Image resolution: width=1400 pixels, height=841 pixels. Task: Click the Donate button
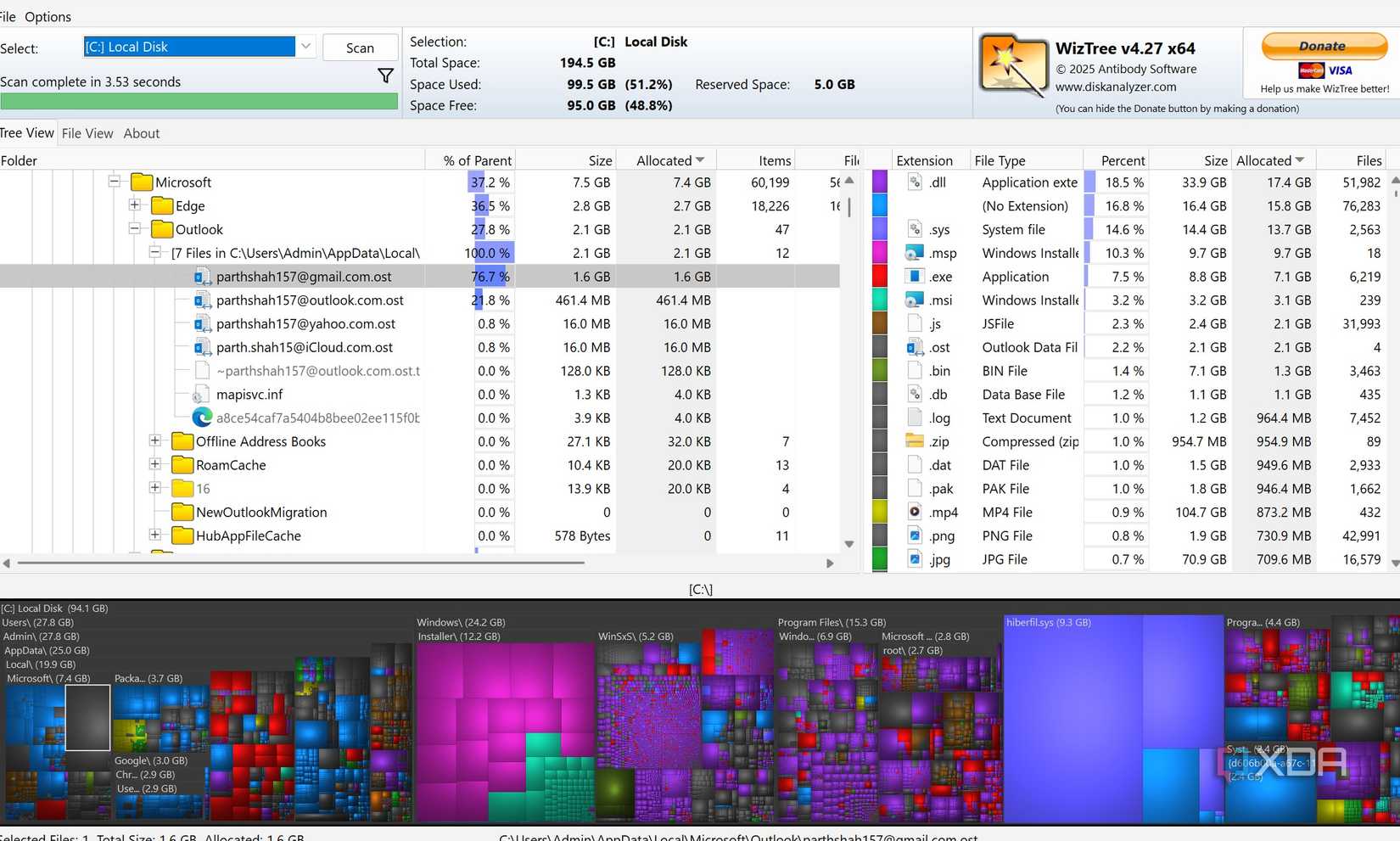(1324, 46)
